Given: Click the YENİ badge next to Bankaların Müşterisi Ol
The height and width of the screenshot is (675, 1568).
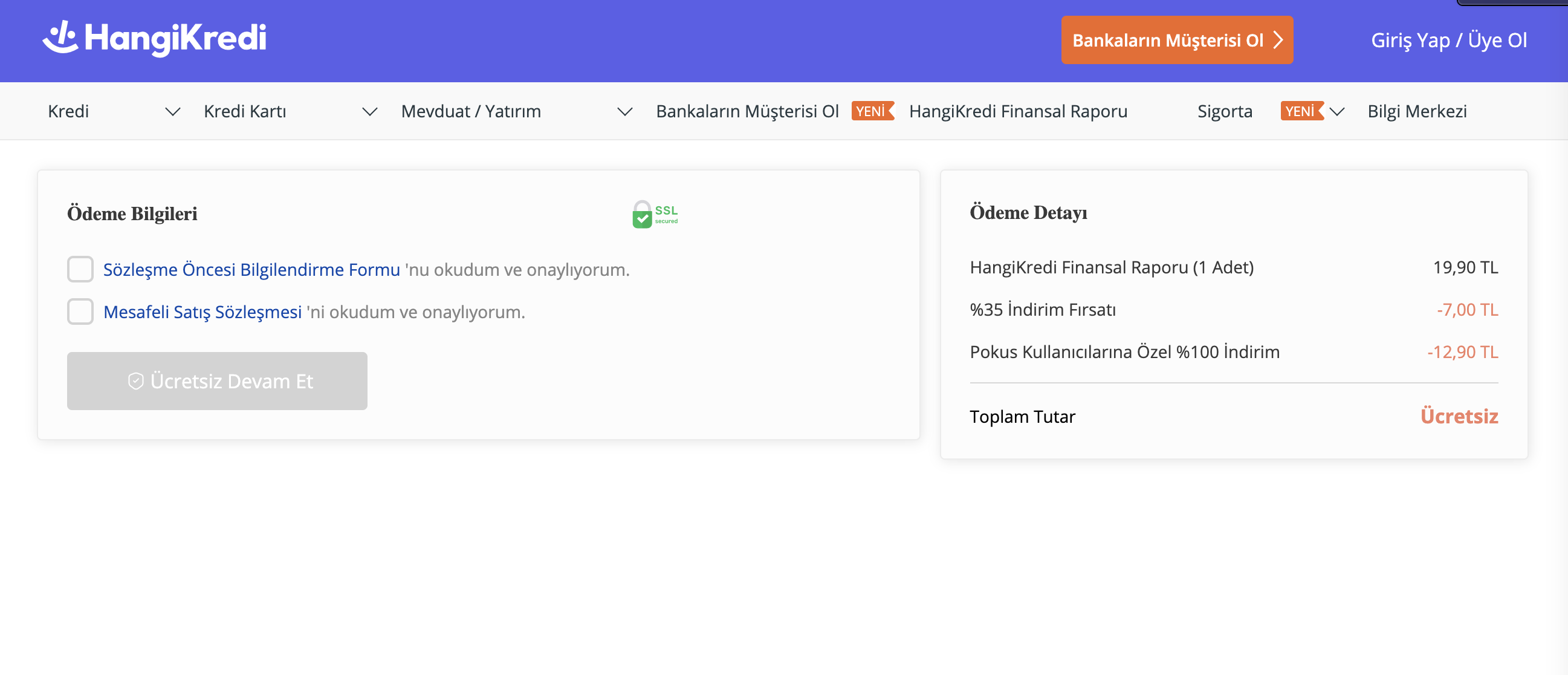Looking at the screenshot, I should tap(872, 111).
